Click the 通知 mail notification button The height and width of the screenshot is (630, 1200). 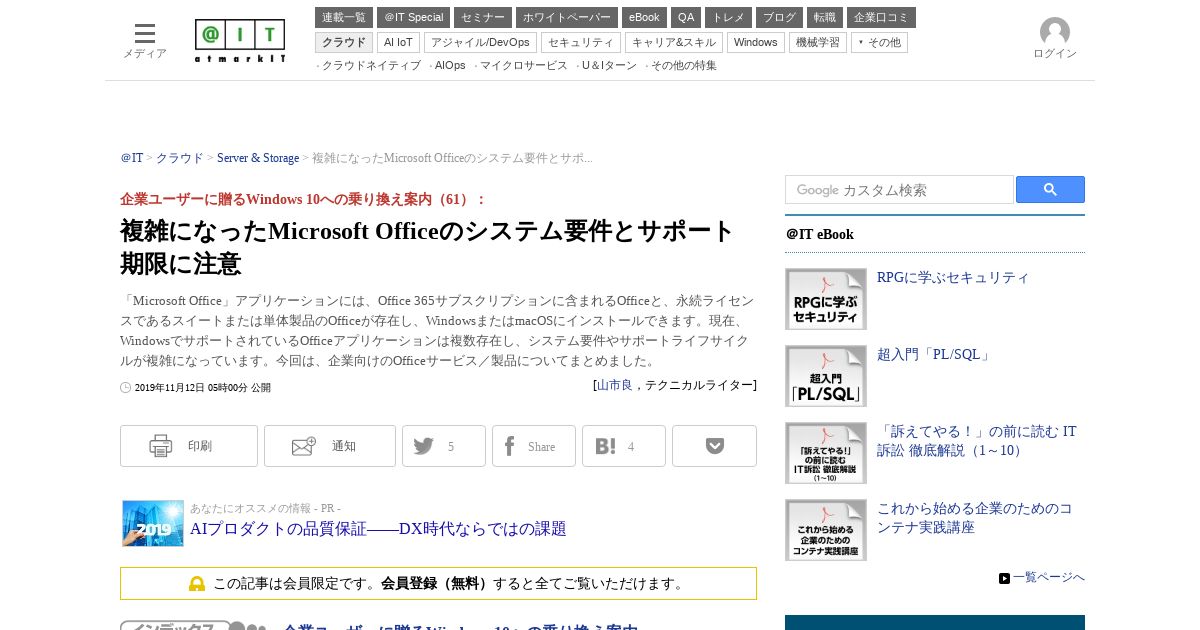pos(330,446)
